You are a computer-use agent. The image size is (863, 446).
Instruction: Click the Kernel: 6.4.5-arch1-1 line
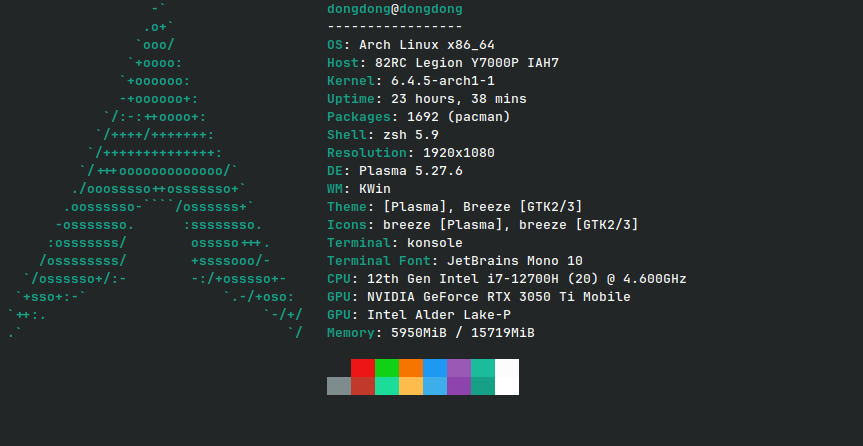(411, 81)
